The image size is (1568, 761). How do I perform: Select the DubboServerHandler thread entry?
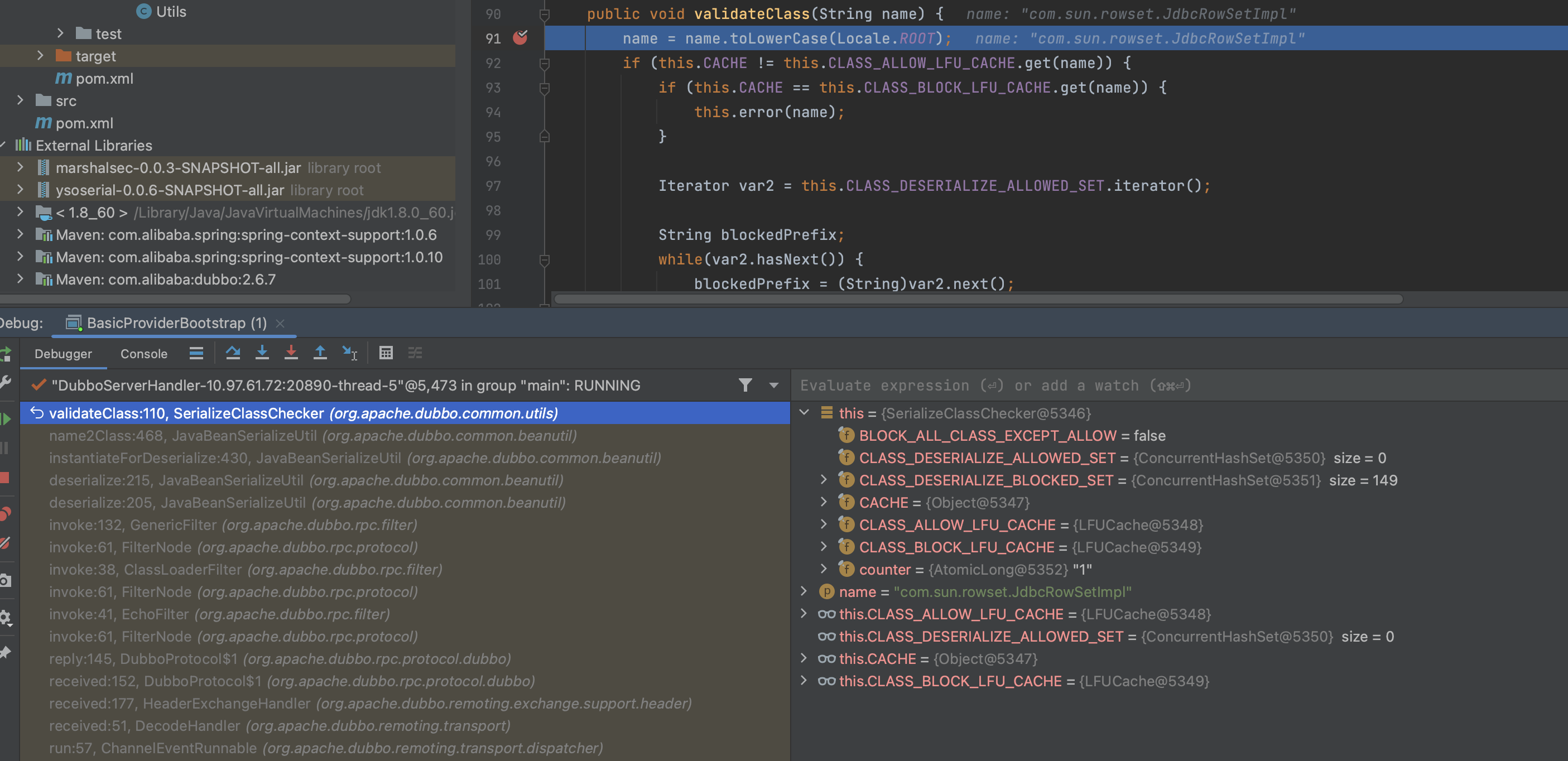pyautogui.click(x=345, y=386)
